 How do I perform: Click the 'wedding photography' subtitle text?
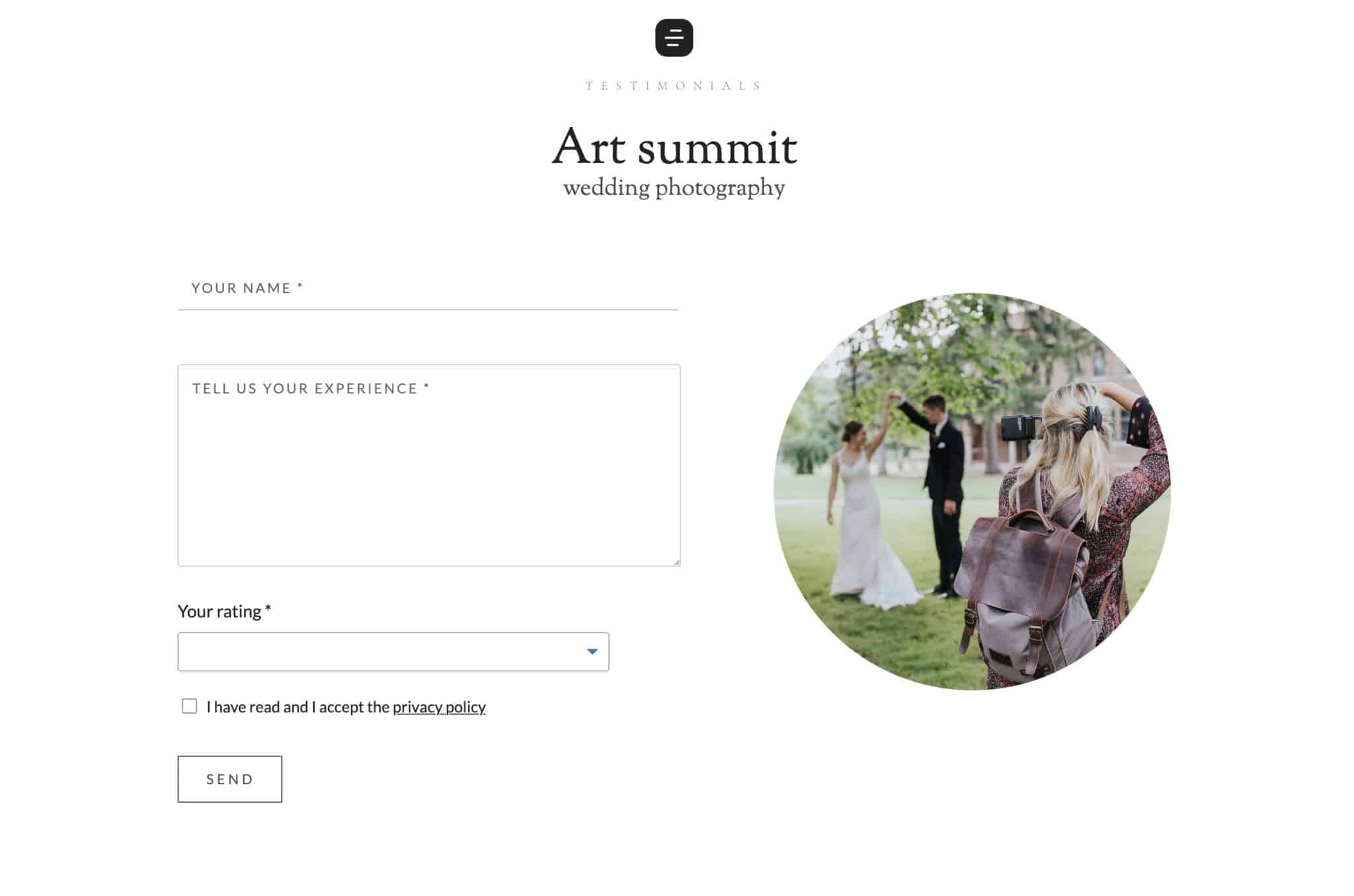tap(673, 187)
